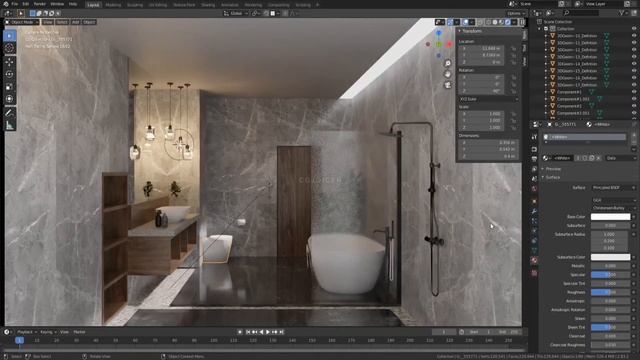Viewport: 640px width, 360px height.
Task: Open the Scene properties tab icon
Action: (534, 179)
